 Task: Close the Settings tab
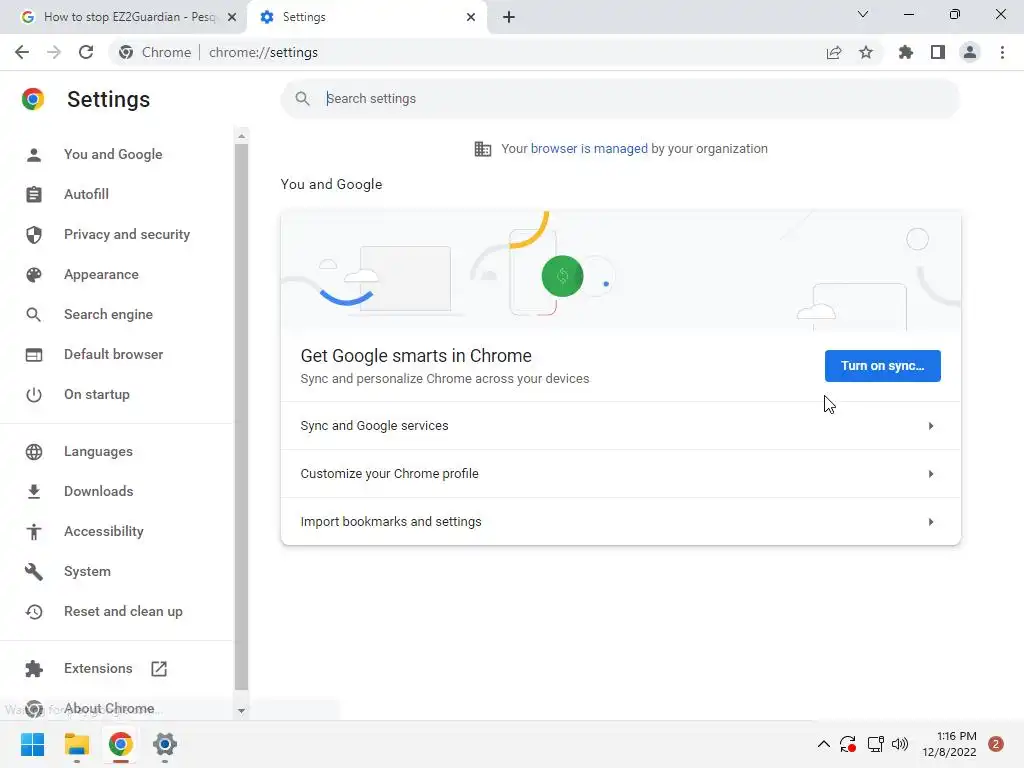click(x=471, y=17)
